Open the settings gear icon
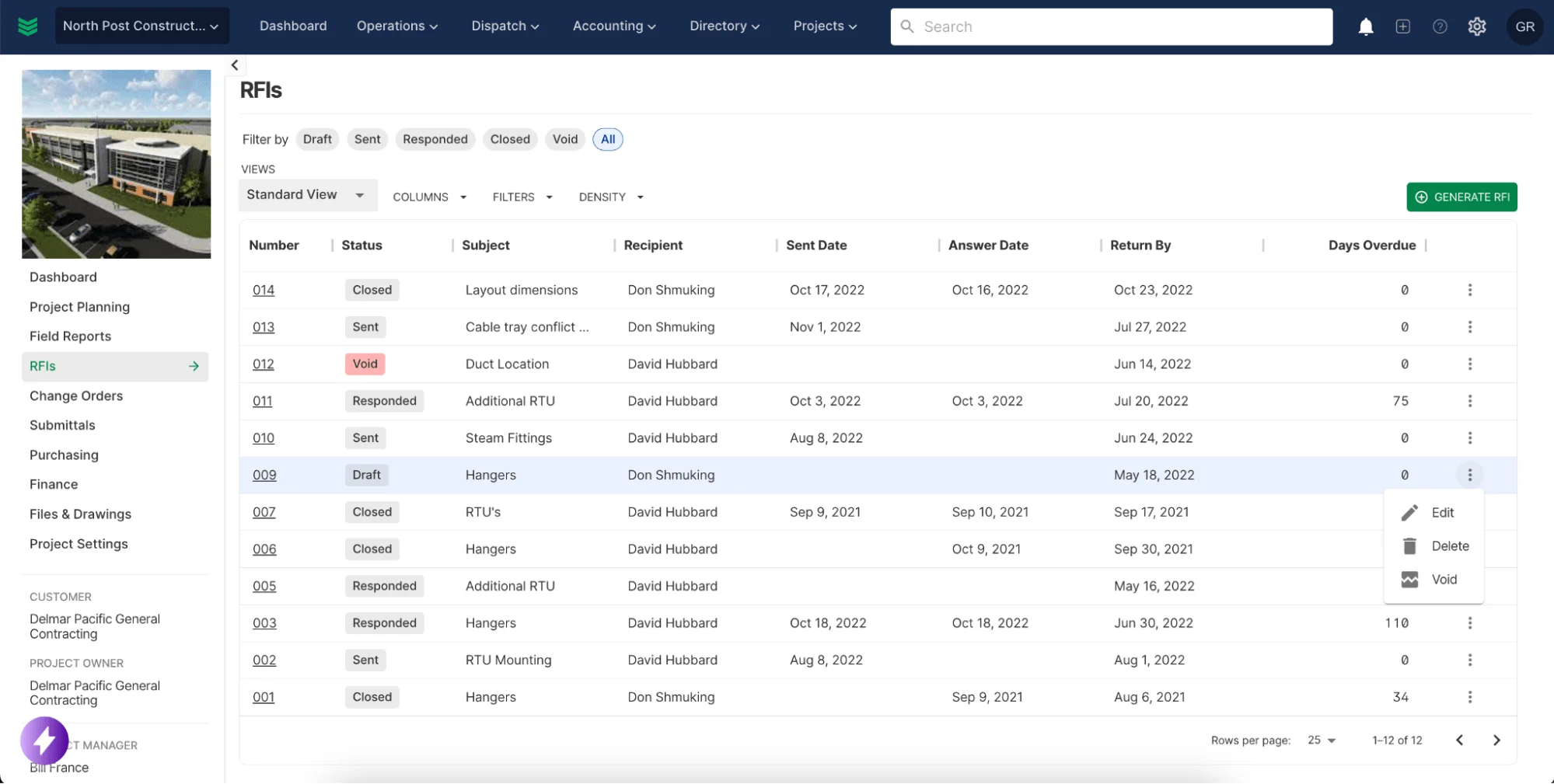This screenshot has width=1554, height=784. [x=1476, y=26]
